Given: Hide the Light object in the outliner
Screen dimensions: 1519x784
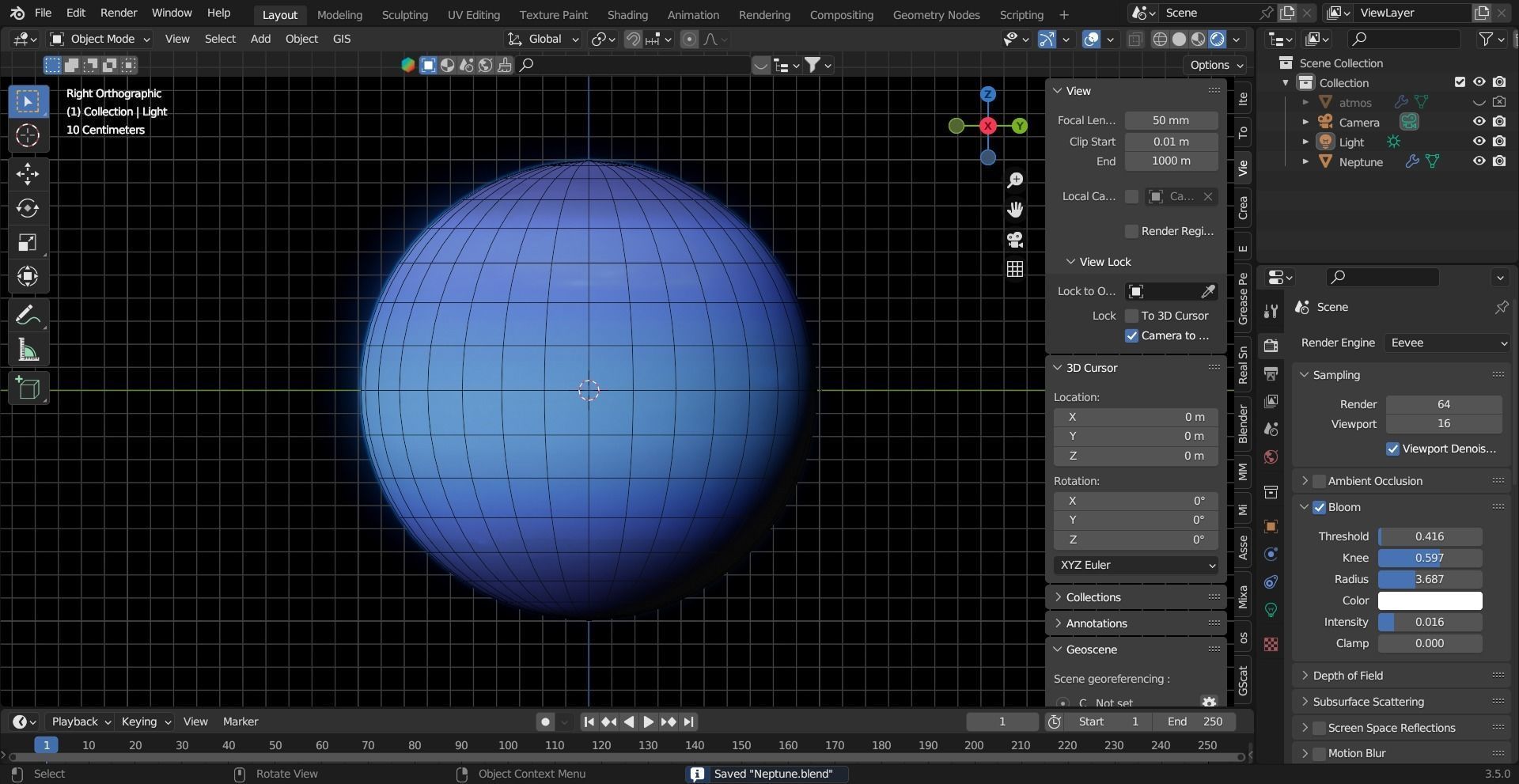Looking at the screenshot, I should pos(1479,142).
